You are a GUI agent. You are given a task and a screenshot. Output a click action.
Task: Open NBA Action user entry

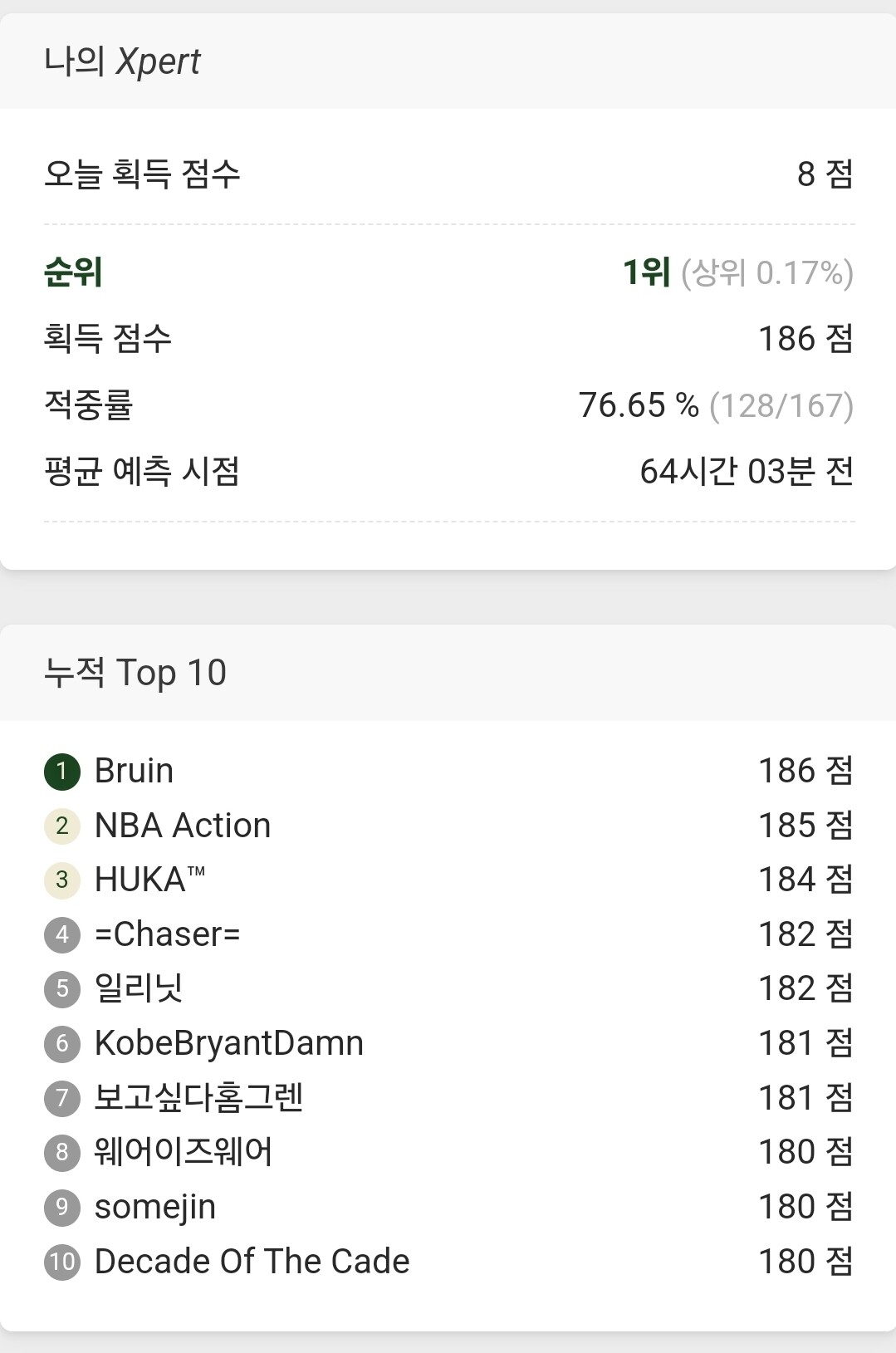[183, 826]
